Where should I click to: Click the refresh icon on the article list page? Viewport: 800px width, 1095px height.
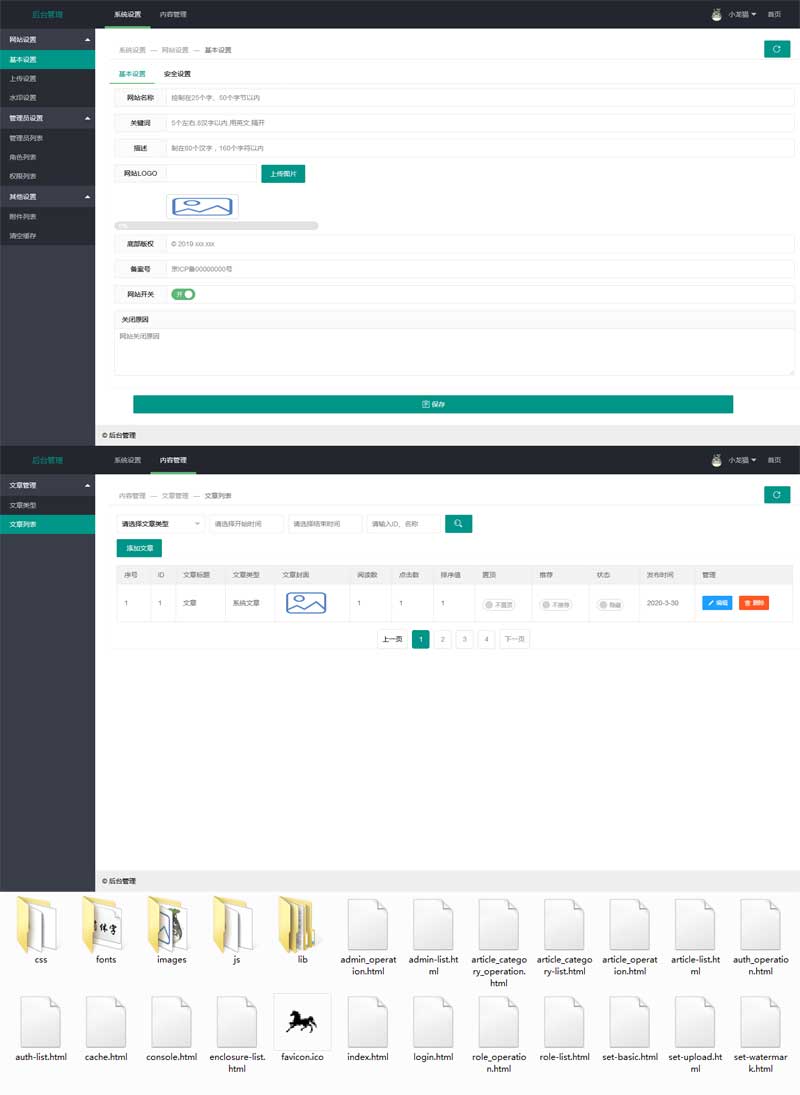[777, 494]
